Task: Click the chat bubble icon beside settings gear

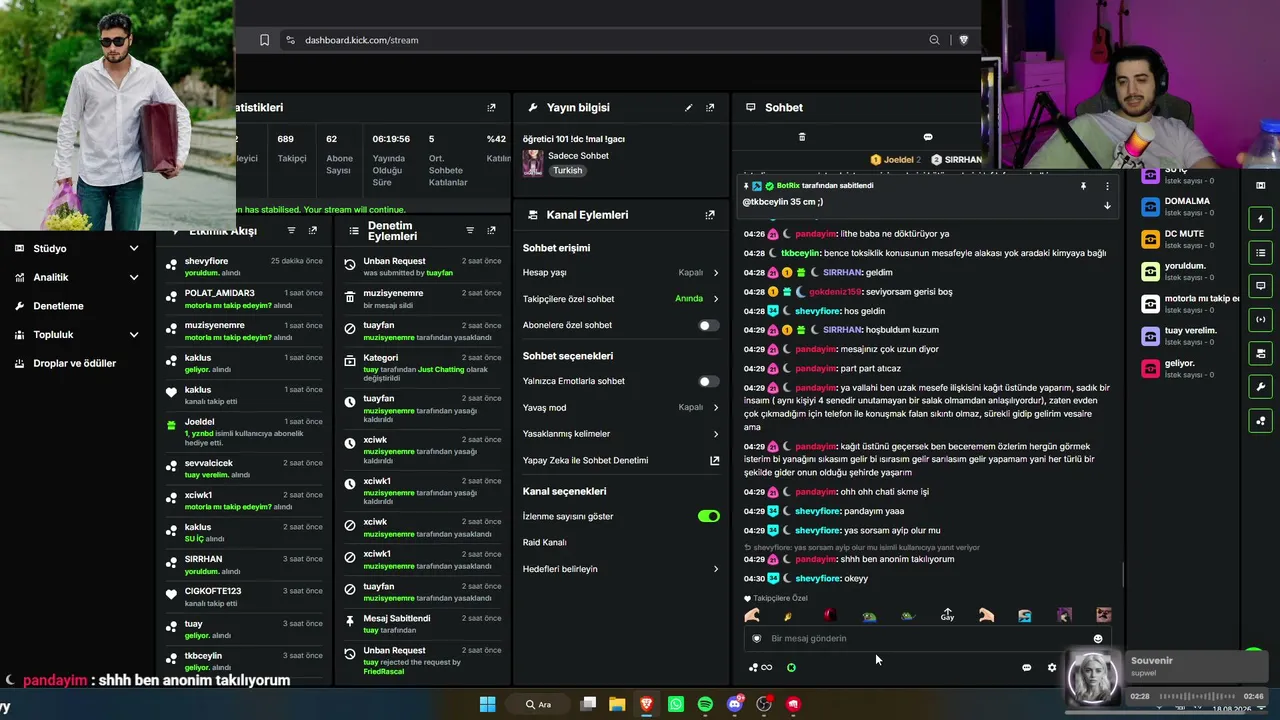Action: pyautogui.click(x=1026, y=667)
